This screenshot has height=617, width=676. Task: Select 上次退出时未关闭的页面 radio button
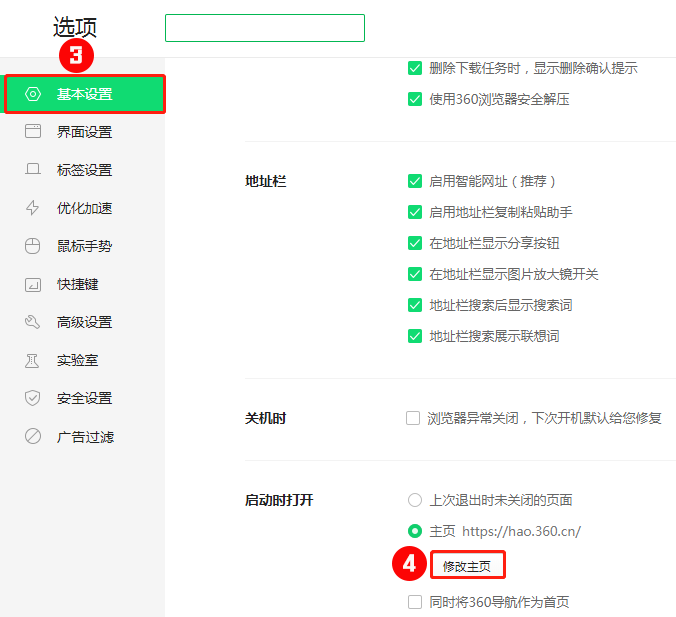[414, 500]
